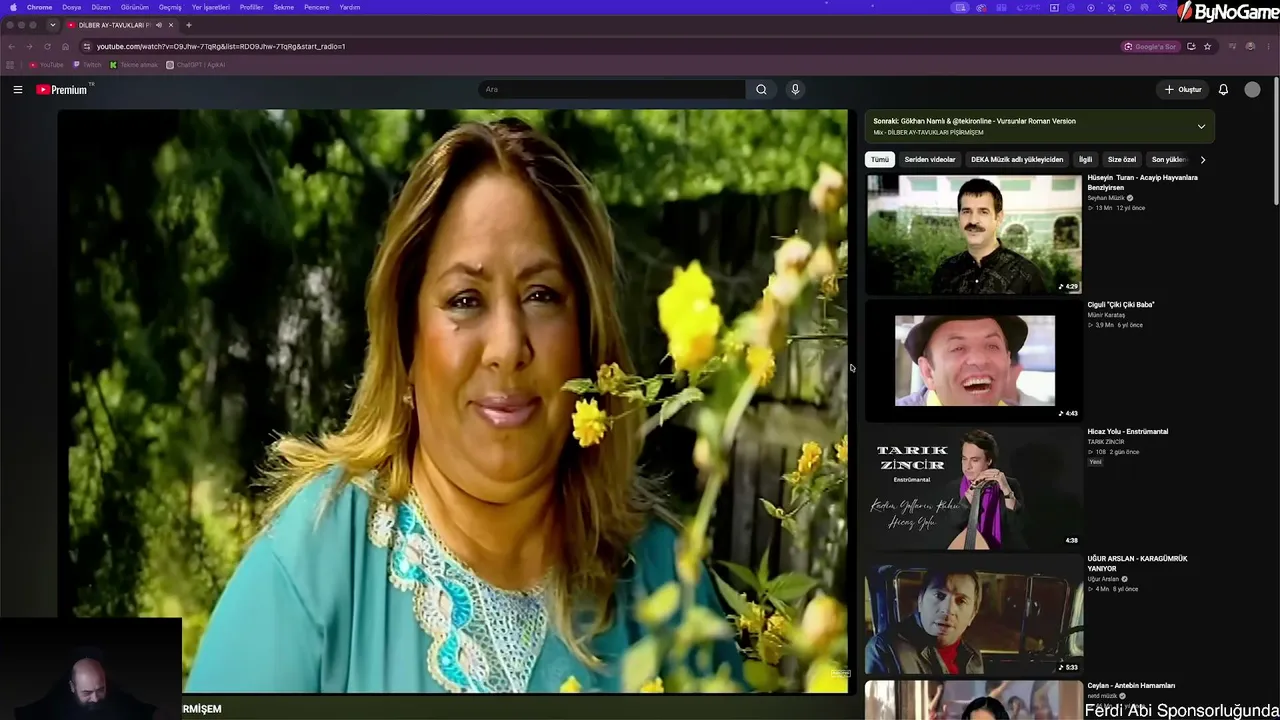The width and height of the screenshot is (1280, 720).
Task: View site information in address bar
Action: [87, 46]
